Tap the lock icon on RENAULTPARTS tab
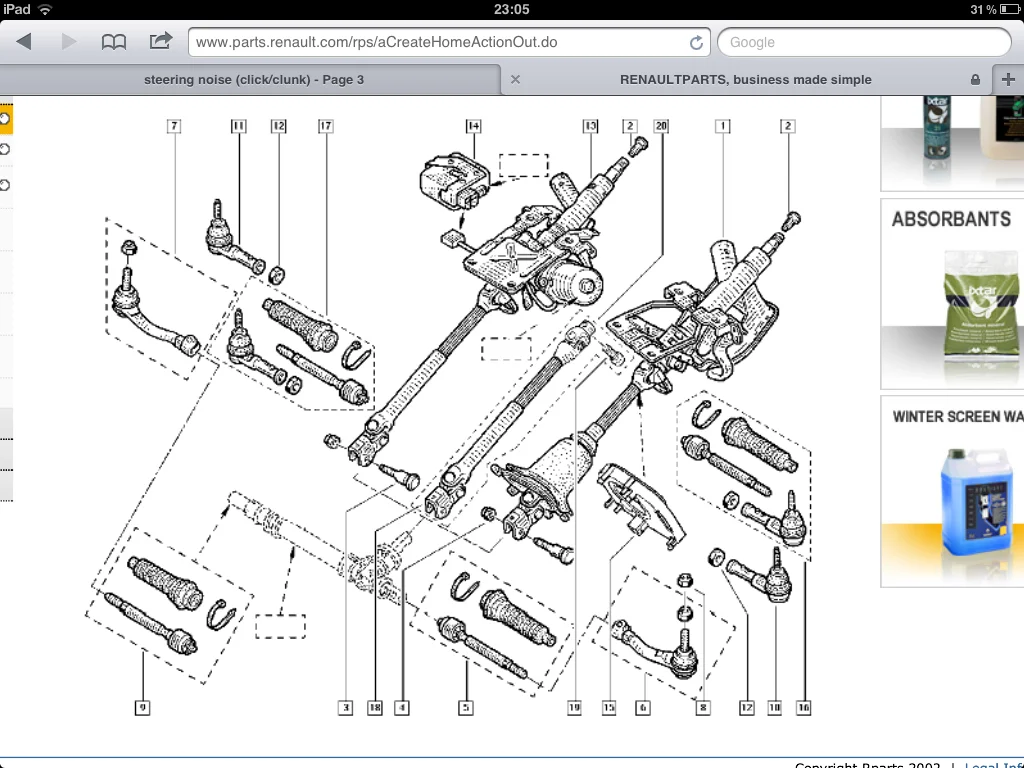This screenshot has height=768, width=1024. pyautogui.click(x=975, y=80)
